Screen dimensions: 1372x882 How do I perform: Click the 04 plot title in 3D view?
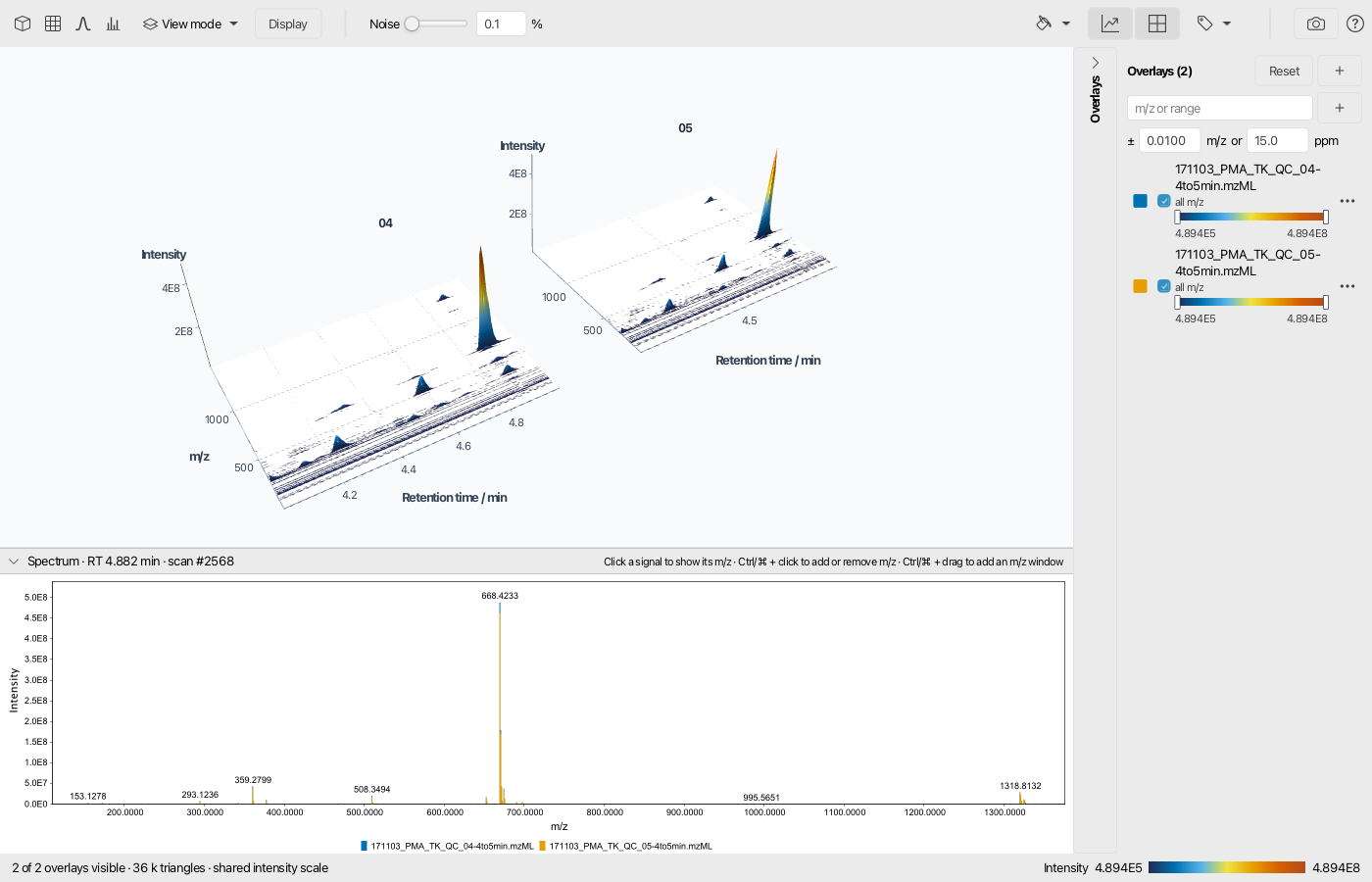[x=385, y=223]
